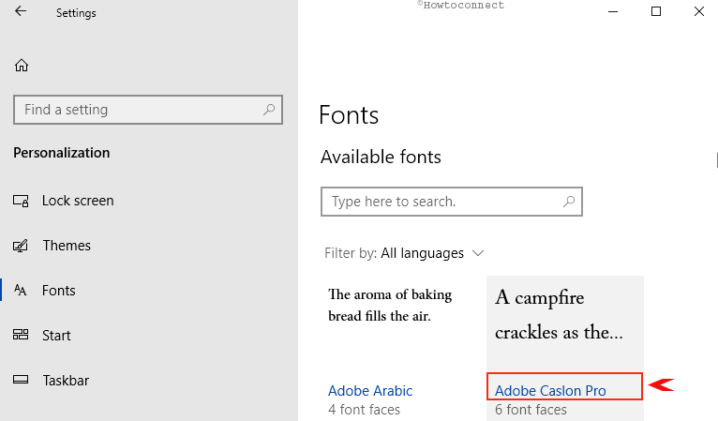Click the magnifier in font search box
Viewport: 718px width, 421px height.
coord(569,201)
